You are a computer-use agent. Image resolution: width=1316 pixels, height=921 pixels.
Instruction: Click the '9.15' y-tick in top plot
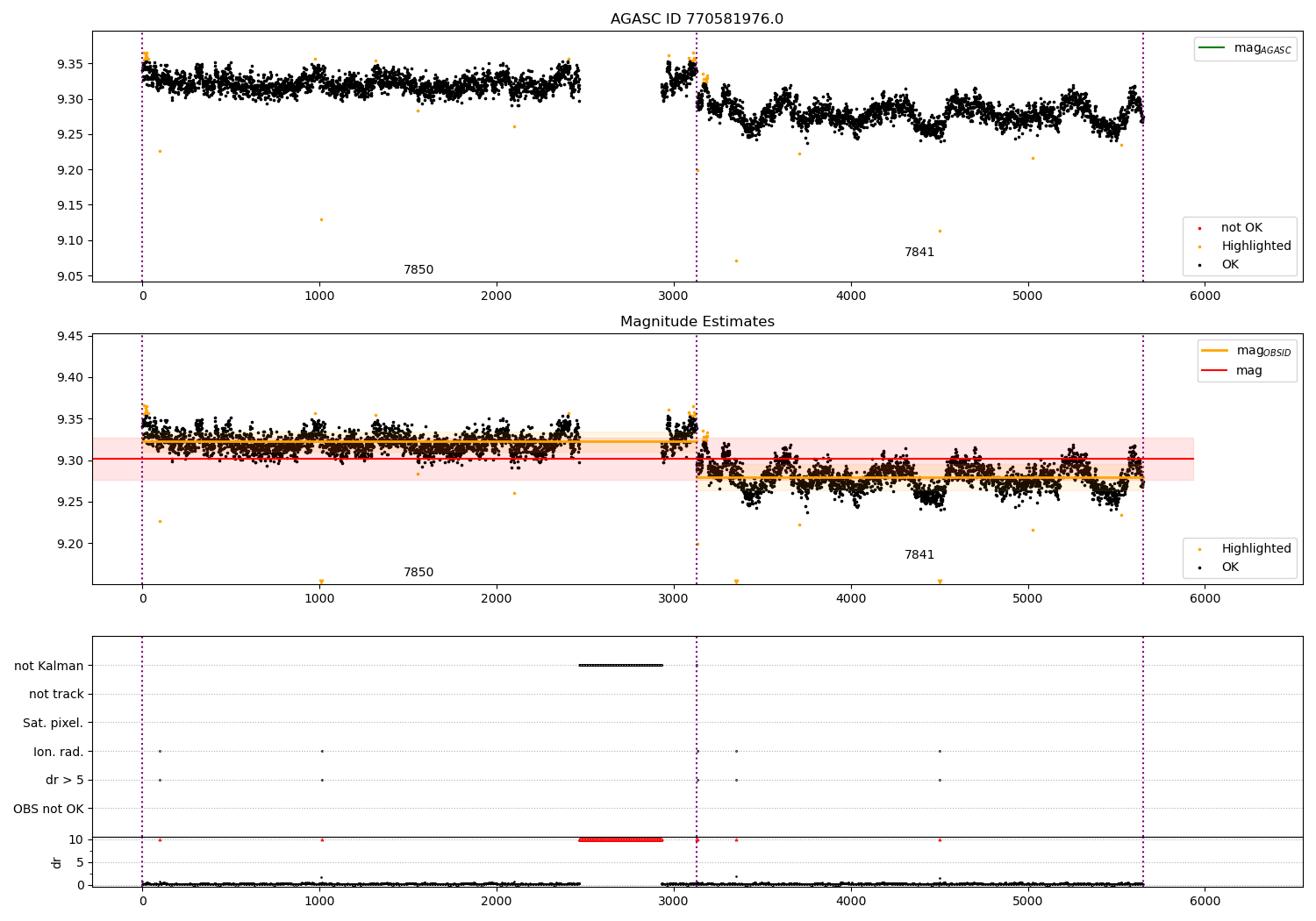coord(71,205)
